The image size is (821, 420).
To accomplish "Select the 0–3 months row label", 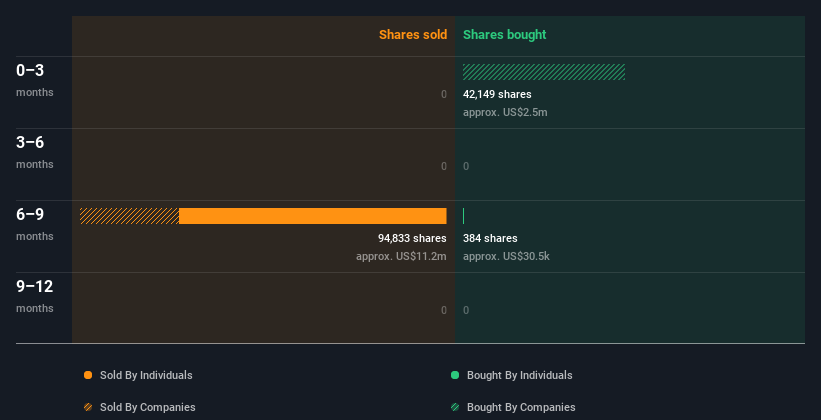I will [x=35, y=80].
